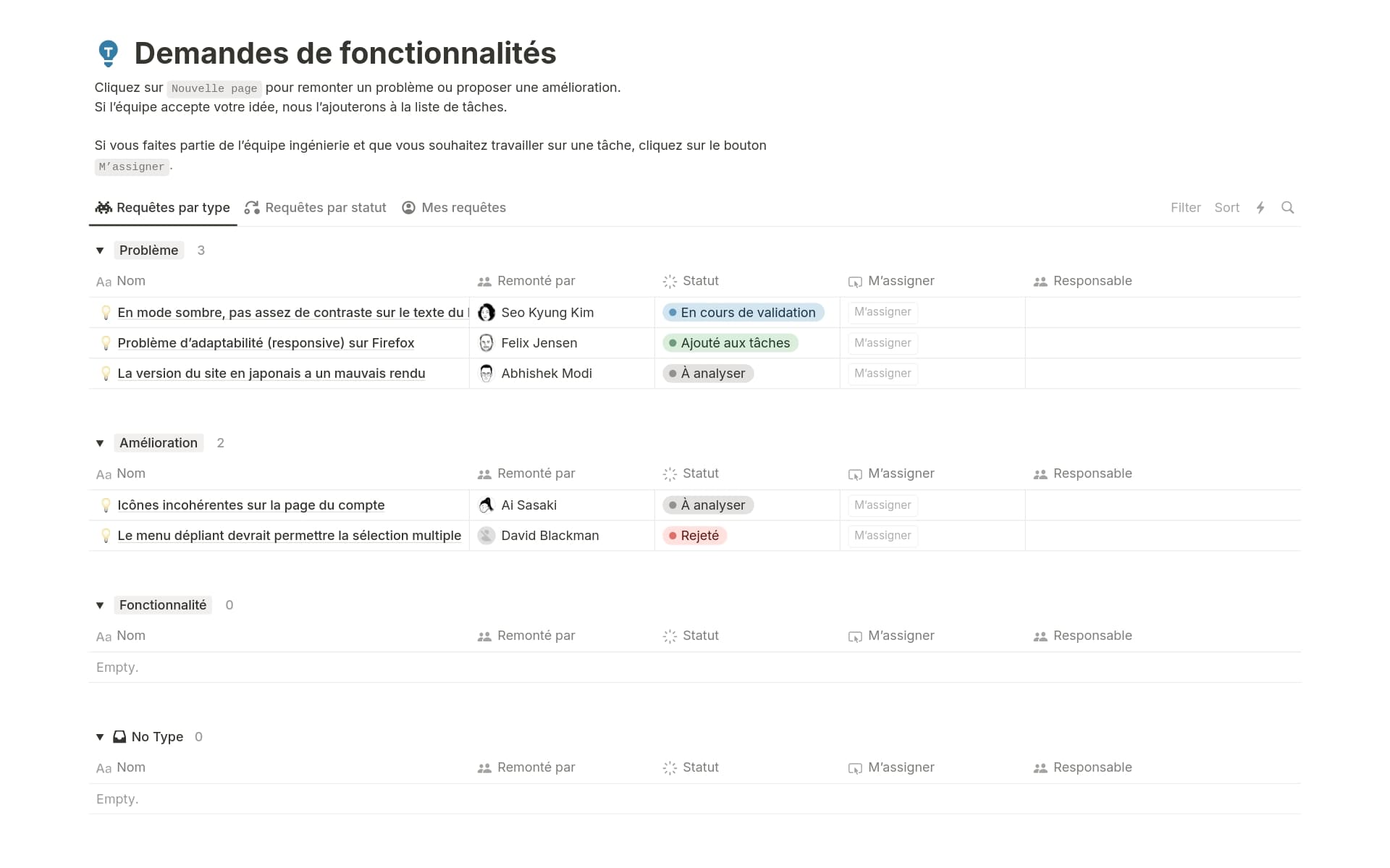Collapse the Problème group

pos(100,250)
